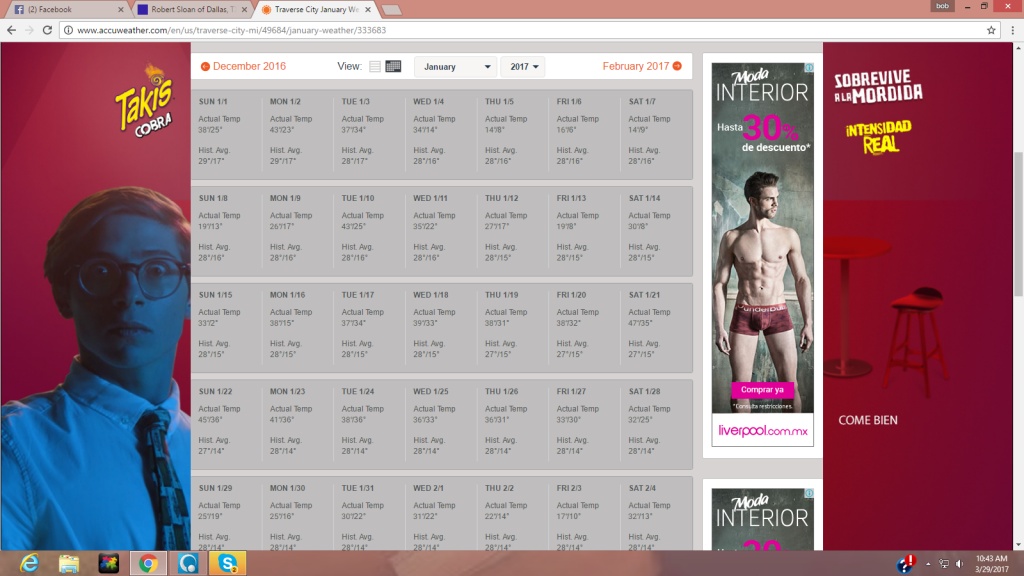Select the WED 1/4 day cell
This screenshot has width=1024, height=576.
441,134
